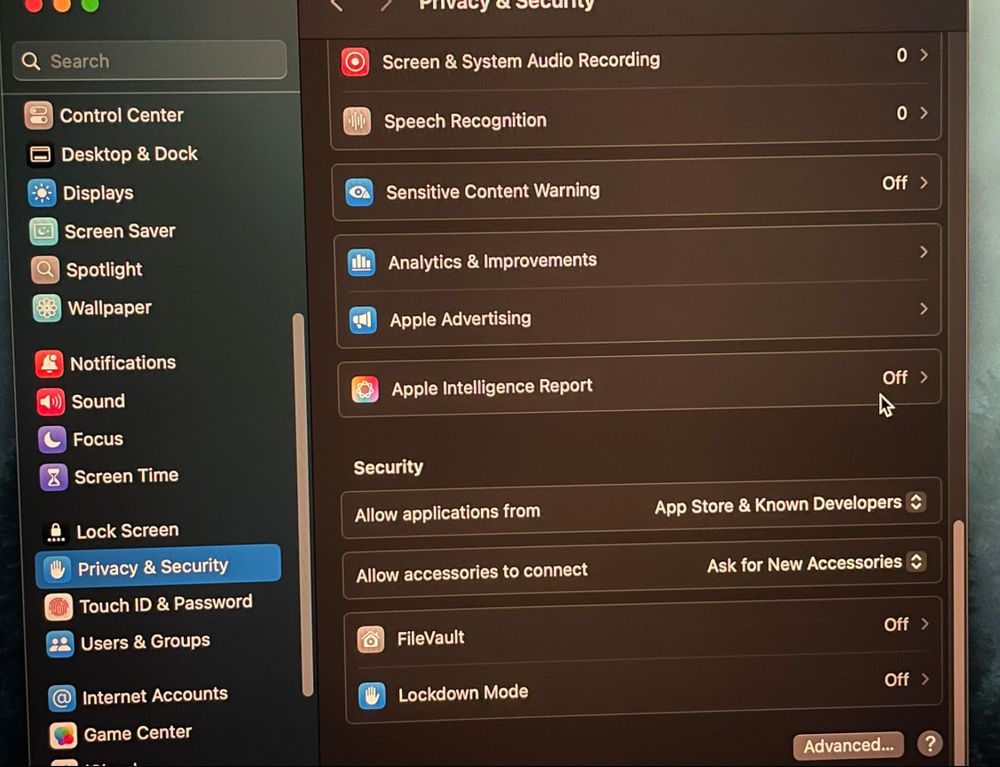Open help with the question mark button
Image resolution: width=1000 pixels, height=767 pixels.
[930, 743]
